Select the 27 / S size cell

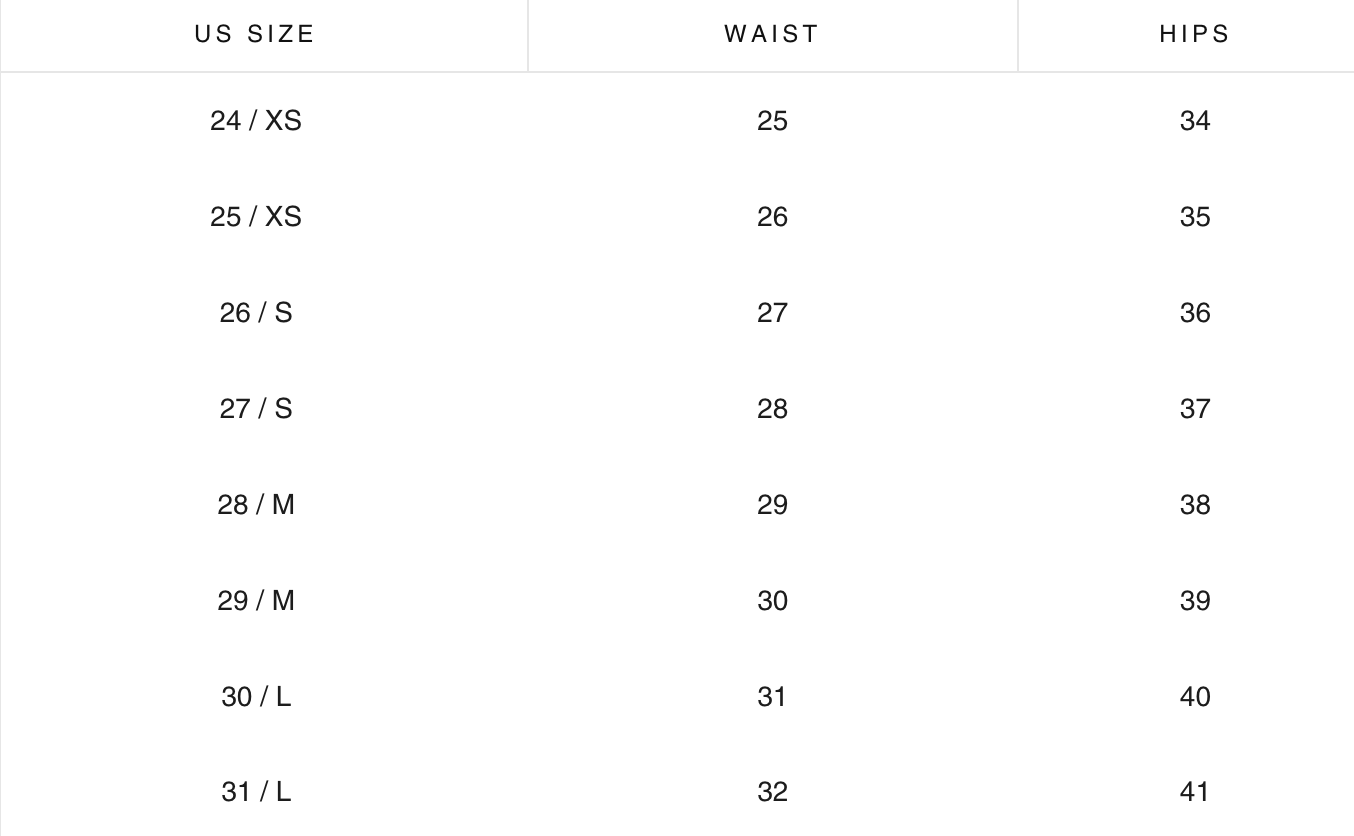(x=255, y=409)
